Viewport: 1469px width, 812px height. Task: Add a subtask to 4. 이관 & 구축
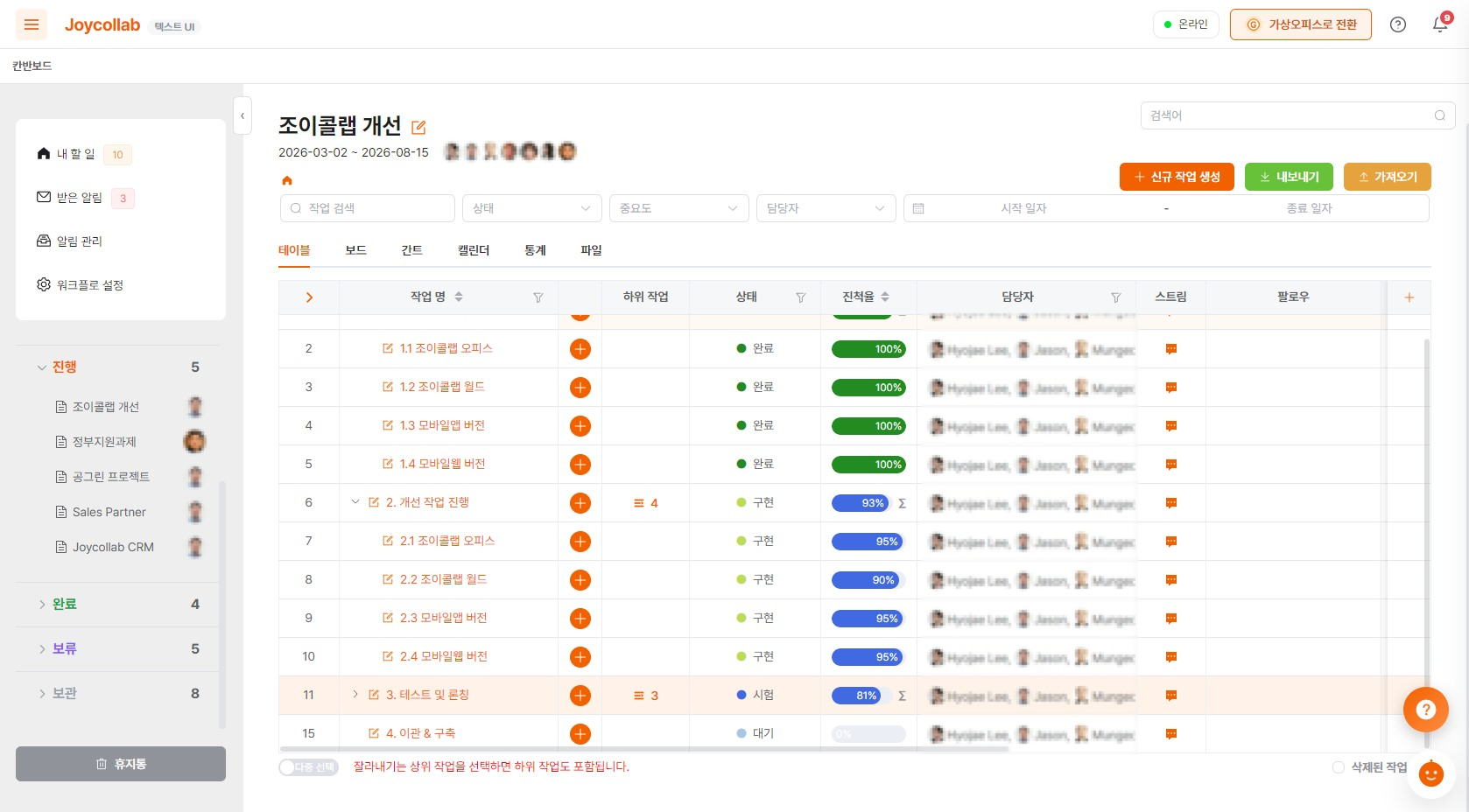(x=580, y=734)
